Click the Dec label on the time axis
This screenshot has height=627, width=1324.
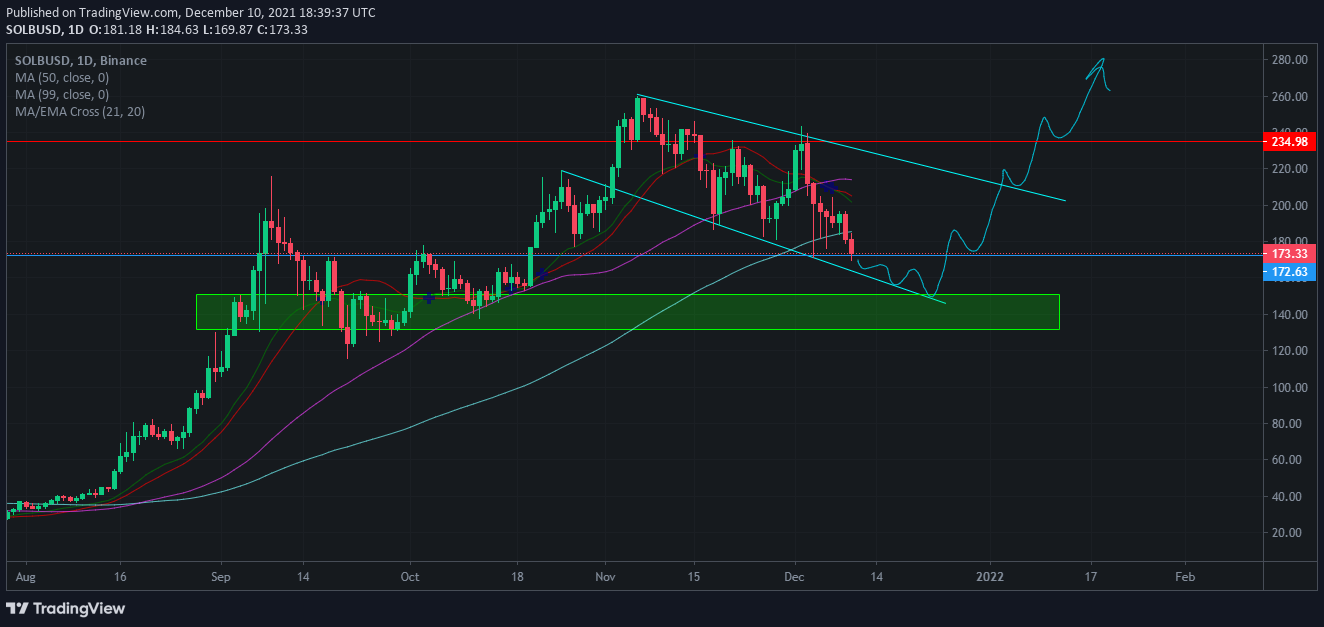coord(796,577)
